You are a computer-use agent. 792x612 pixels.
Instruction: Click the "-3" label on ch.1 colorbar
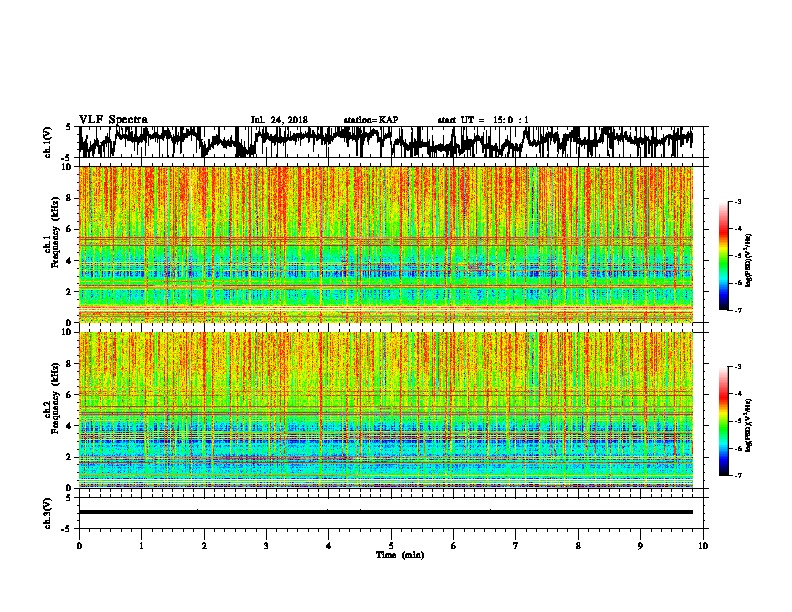[x=738, y=202]
